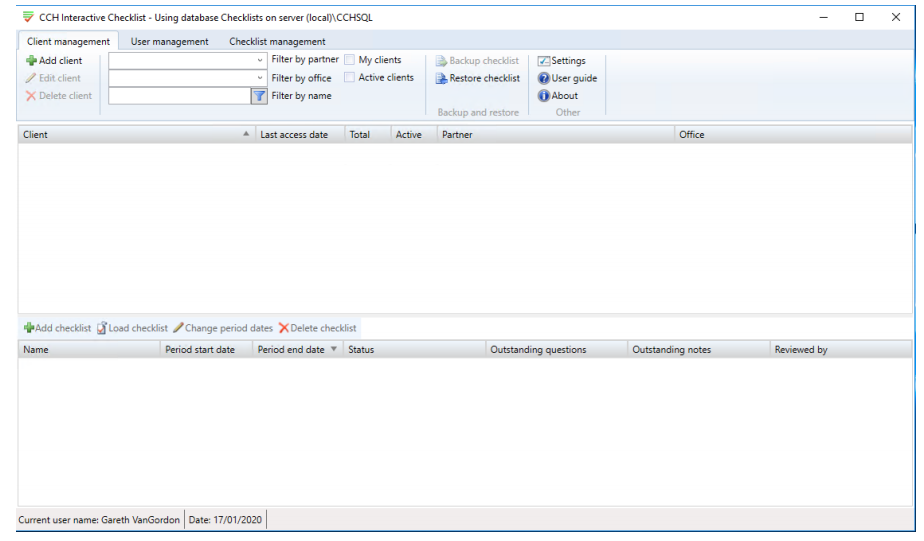Open Settings from the Other group
The height and width of the screenshot is (541, 924).
pos(562,61)
